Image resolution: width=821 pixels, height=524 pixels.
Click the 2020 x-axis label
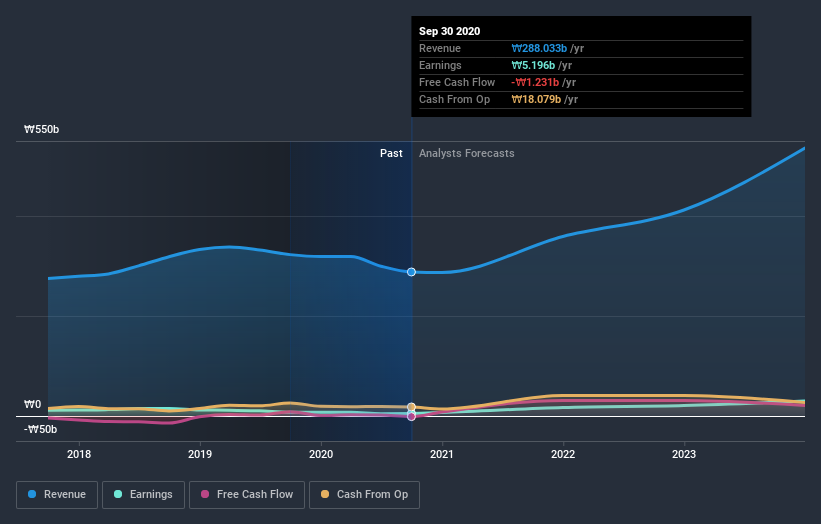(x=321, y=454)
